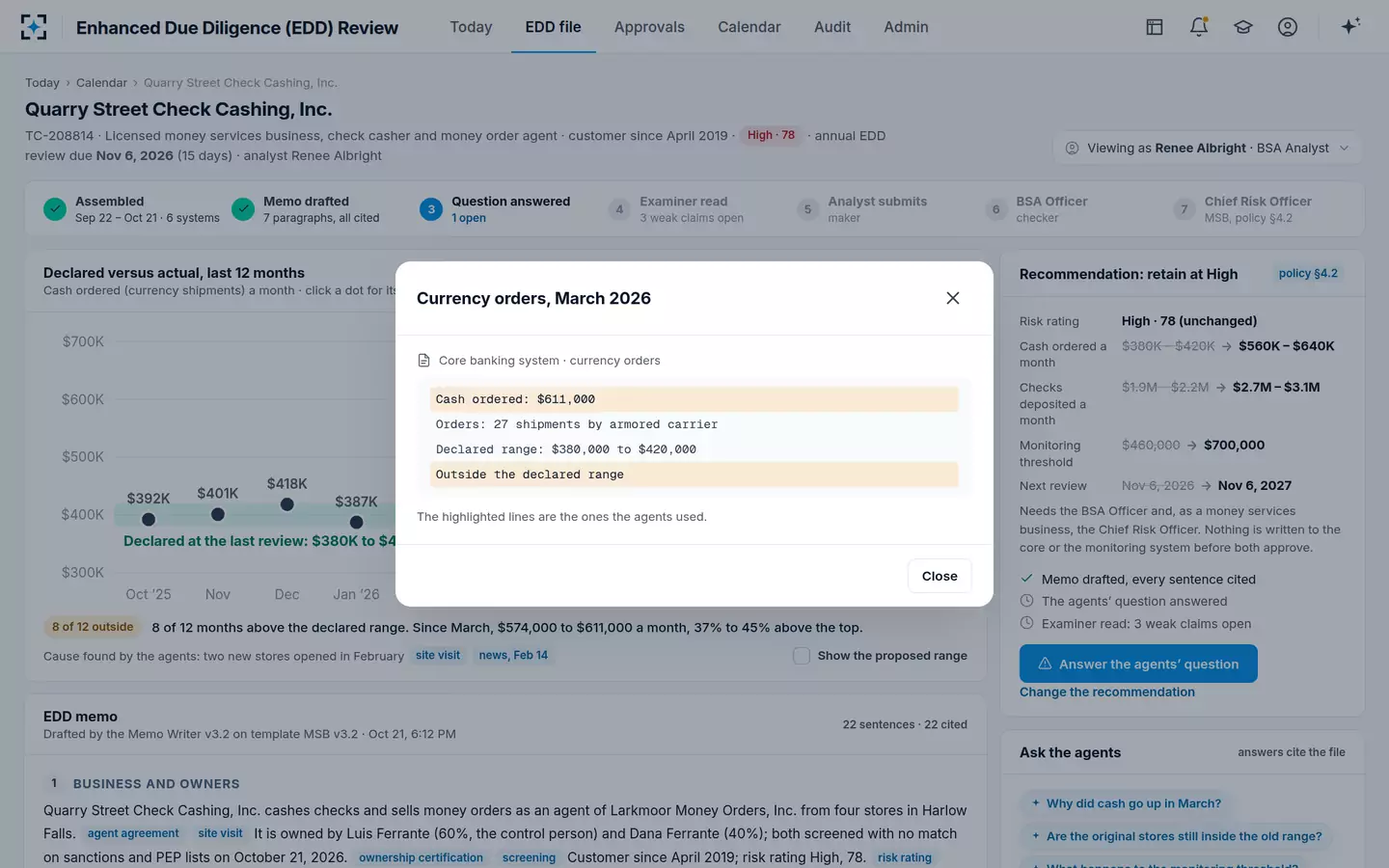
Task: Click the app logo icon
Action: click(x=34, y=27)
